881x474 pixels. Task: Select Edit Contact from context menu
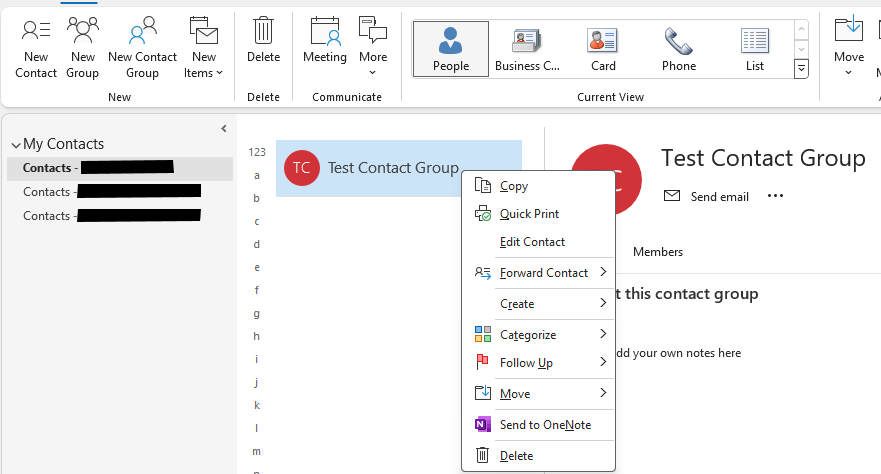click(538, 242)
